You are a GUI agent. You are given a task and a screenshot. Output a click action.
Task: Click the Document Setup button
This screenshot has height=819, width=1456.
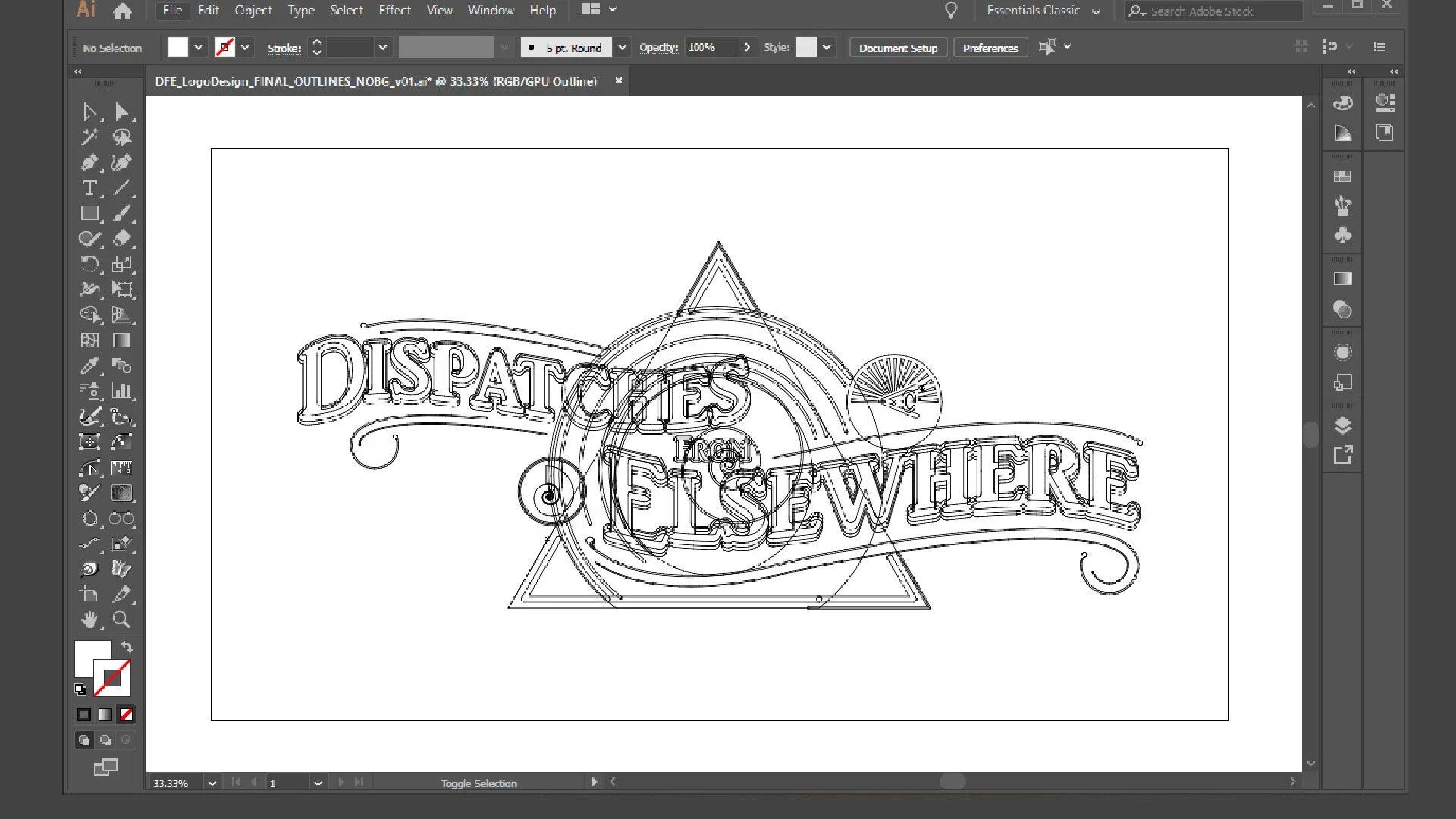(898, 47)
